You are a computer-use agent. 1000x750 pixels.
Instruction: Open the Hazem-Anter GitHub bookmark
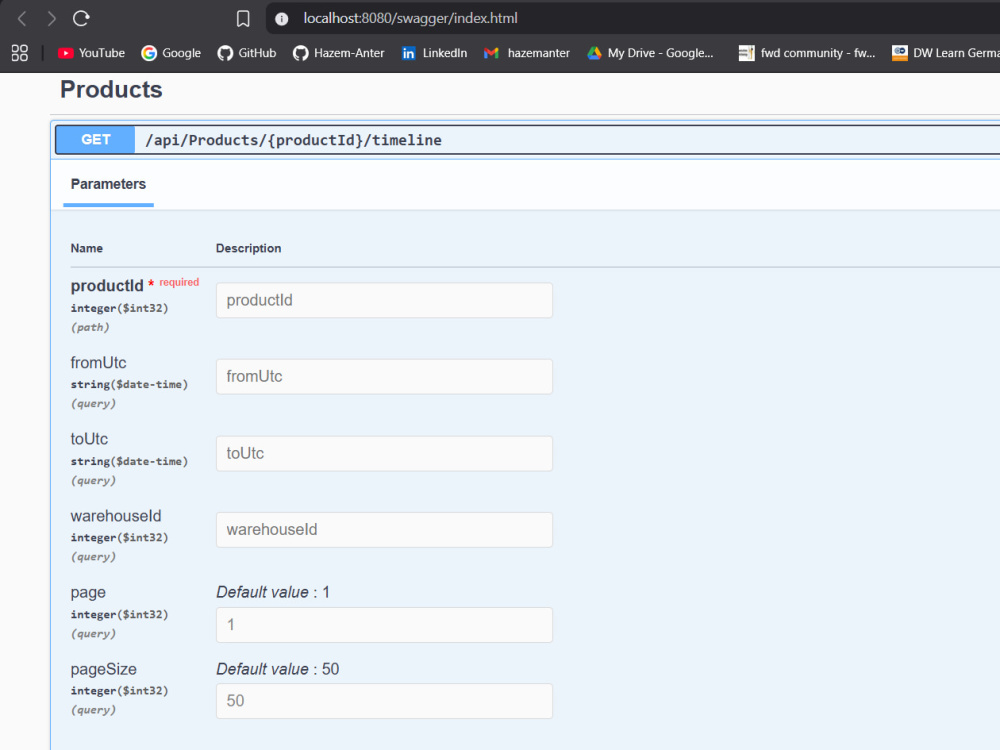339,53
